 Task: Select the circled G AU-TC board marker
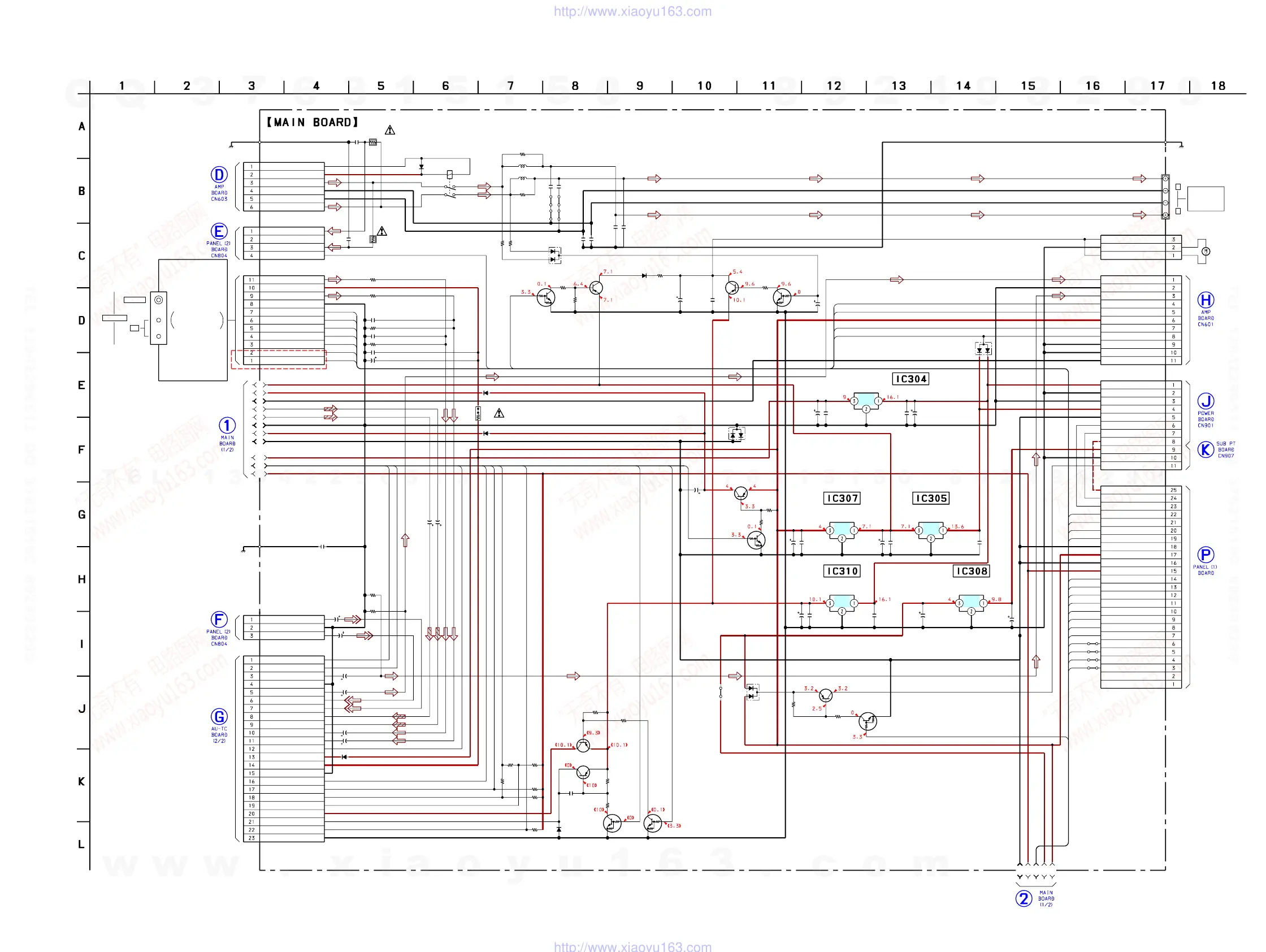pyautogui.click(x=219, y=717)
